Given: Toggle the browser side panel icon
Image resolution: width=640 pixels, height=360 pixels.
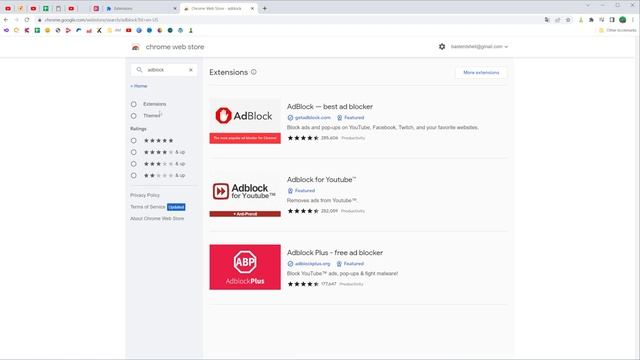Looking at the screenshot, I should (x=612, y=20).
